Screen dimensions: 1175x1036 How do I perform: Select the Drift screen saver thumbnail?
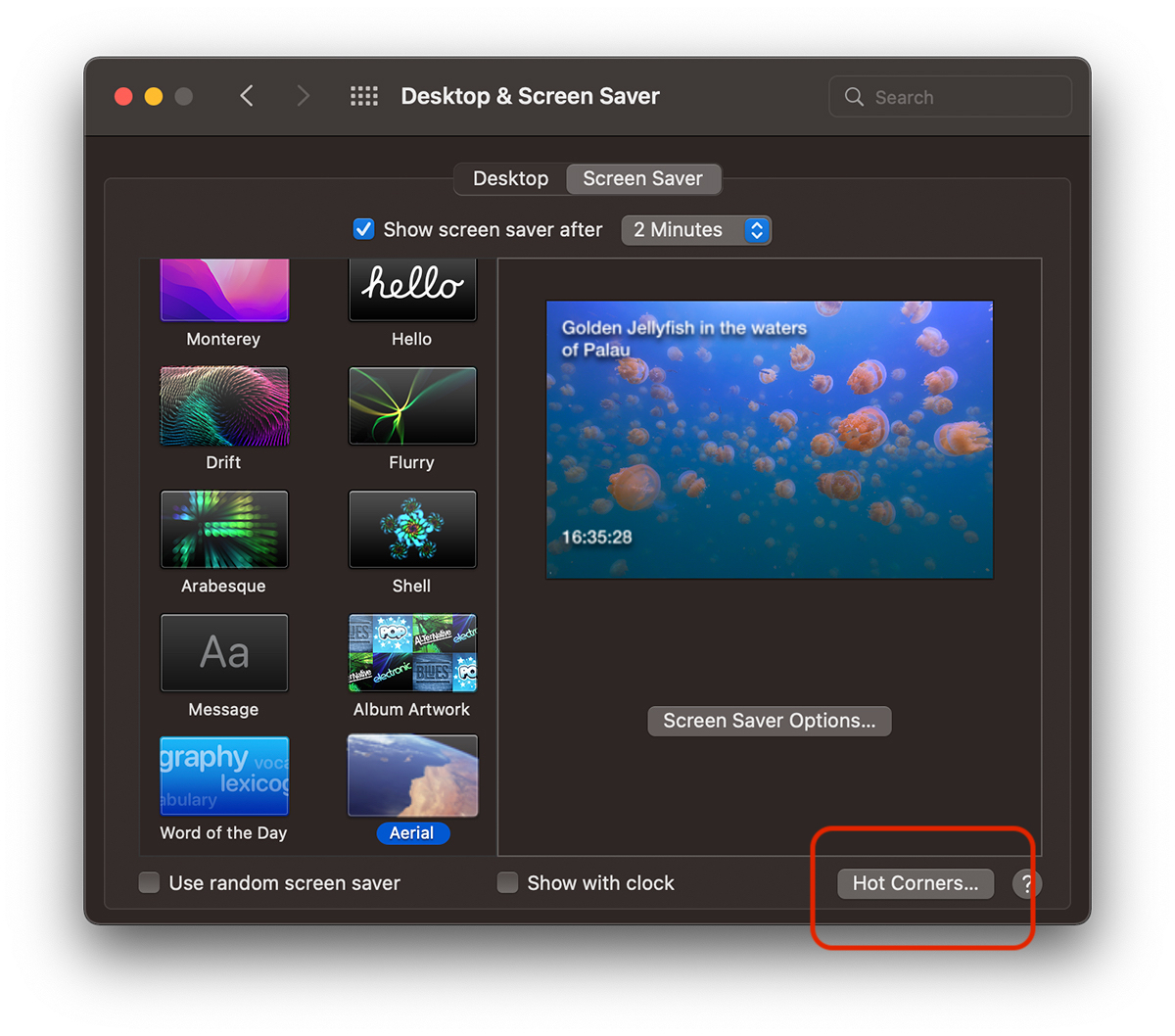coord(224,406)
